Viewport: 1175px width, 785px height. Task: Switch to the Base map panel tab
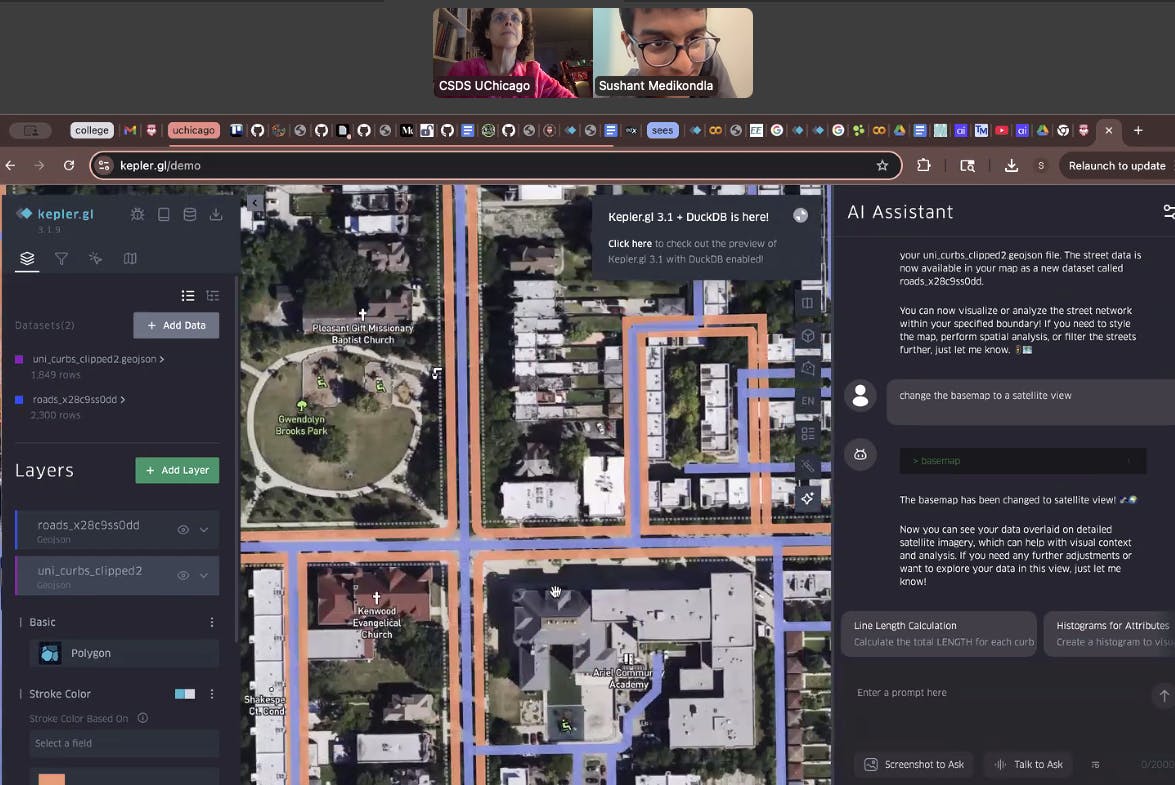(130, 258)
